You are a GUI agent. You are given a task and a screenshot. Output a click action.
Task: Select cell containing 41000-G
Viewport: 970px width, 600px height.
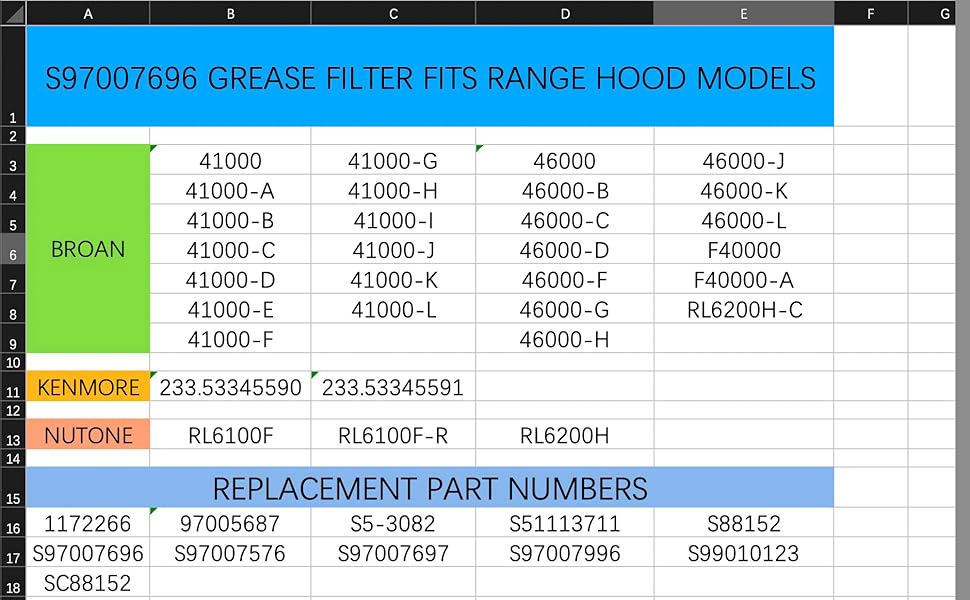click(393, 160)
